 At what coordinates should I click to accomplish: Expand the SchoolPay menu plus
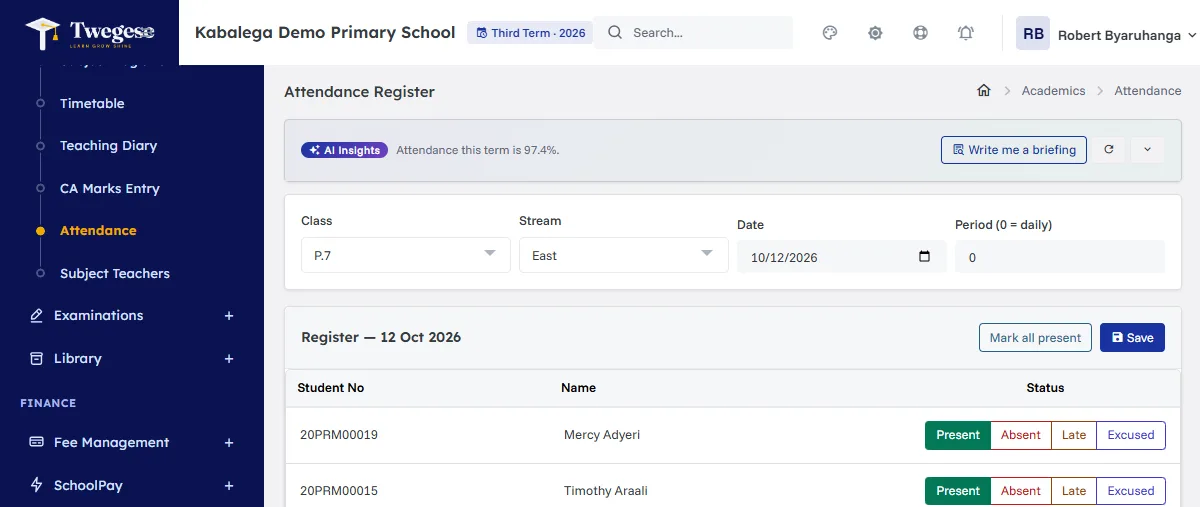(229, 486)
